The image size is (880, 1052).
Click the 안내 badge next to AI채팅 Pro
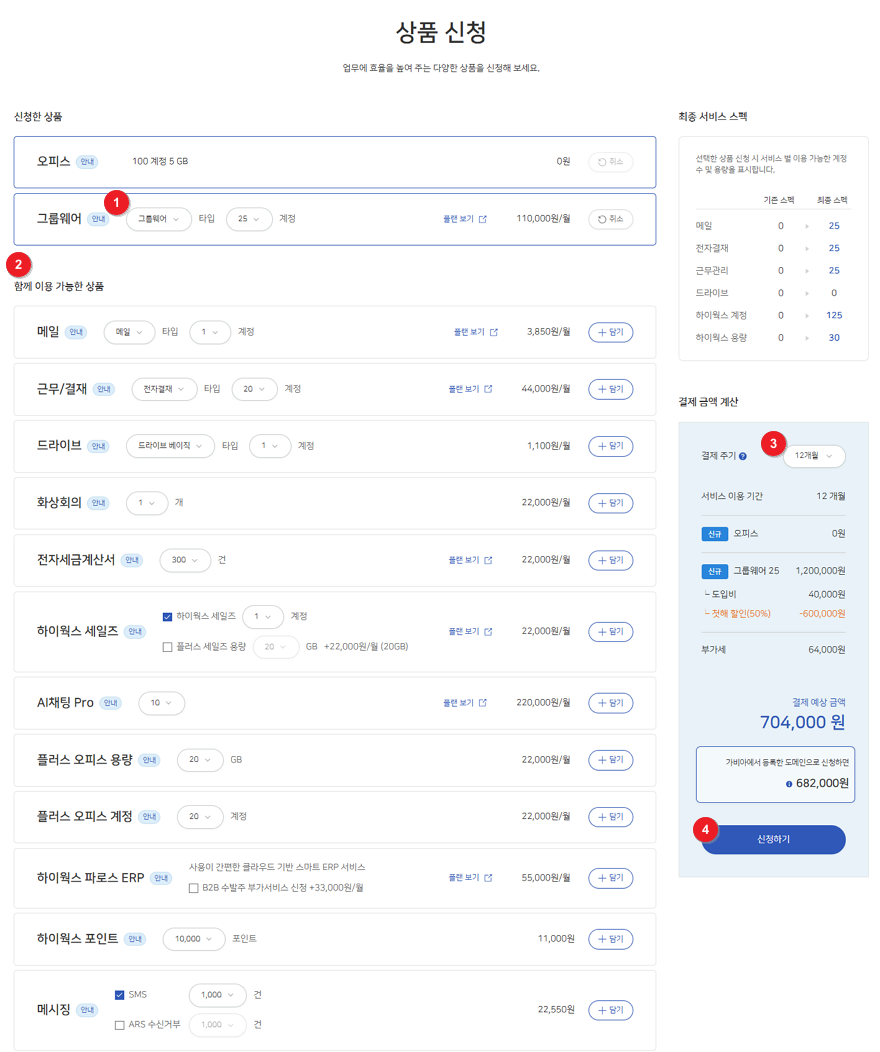tap(111, 703)
